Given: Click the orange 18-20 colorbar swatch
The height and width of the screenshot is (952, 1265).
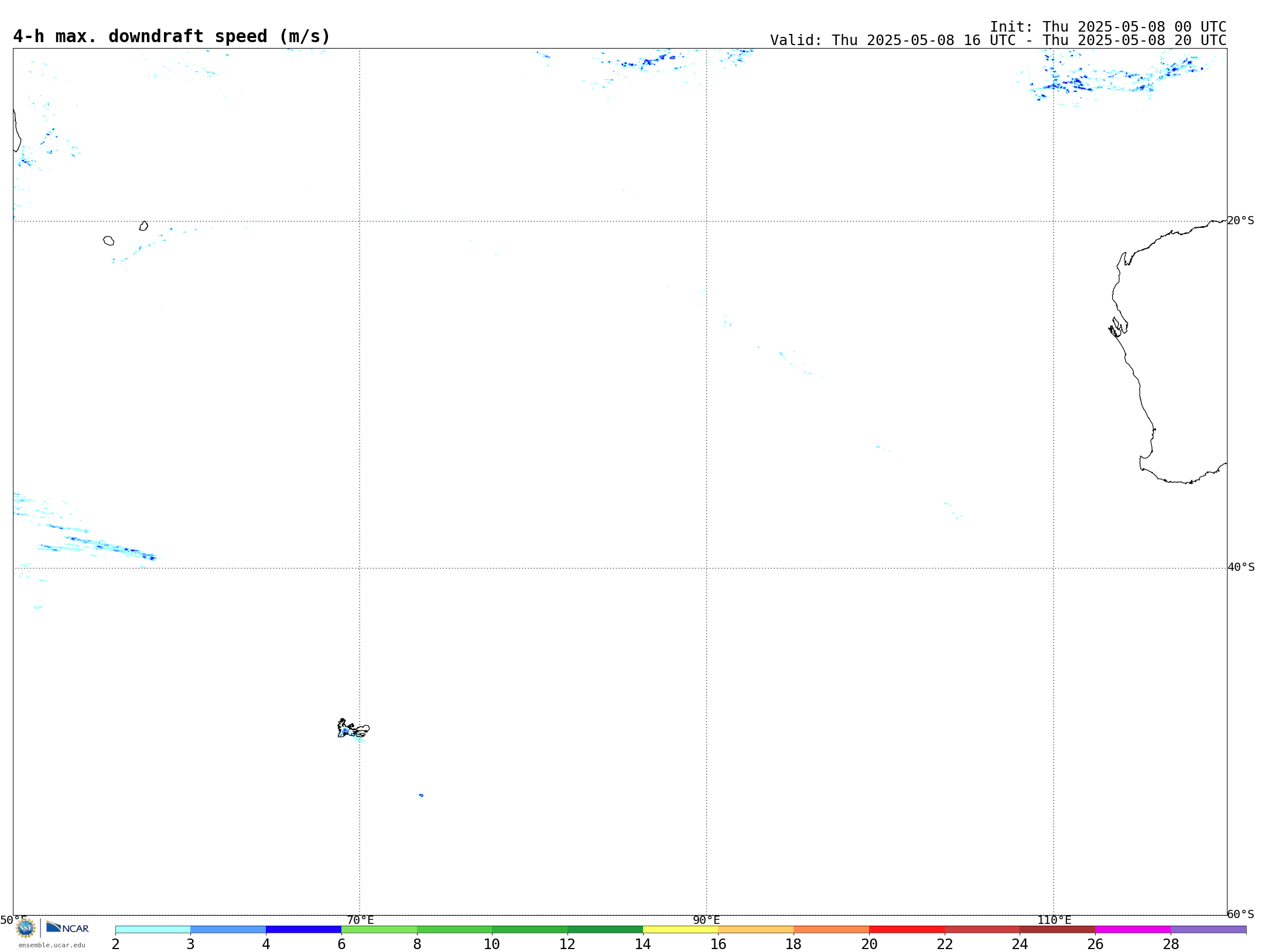Looking at the screenshot, I should click(831, 930).
